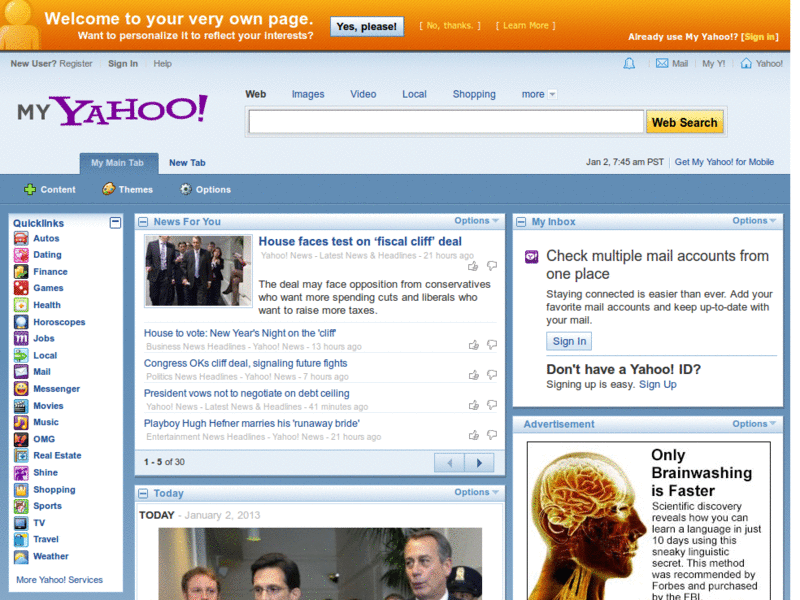The height and width of the screenshot is (600, 800).
Task: Click Sign In button in My Inbox
Action: (x=569, y=341)
